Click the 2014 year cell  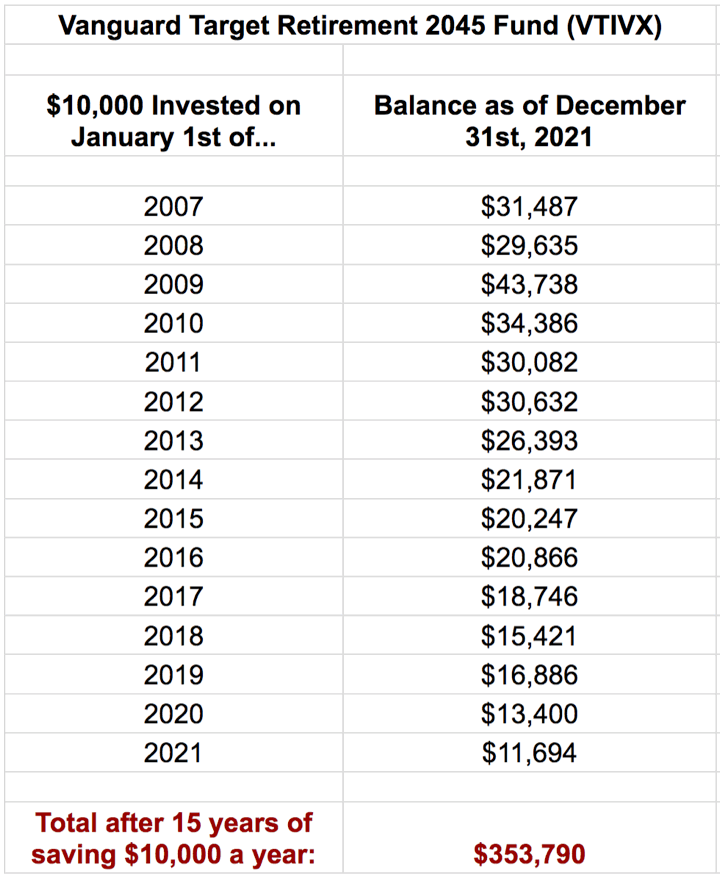[173, 480]
